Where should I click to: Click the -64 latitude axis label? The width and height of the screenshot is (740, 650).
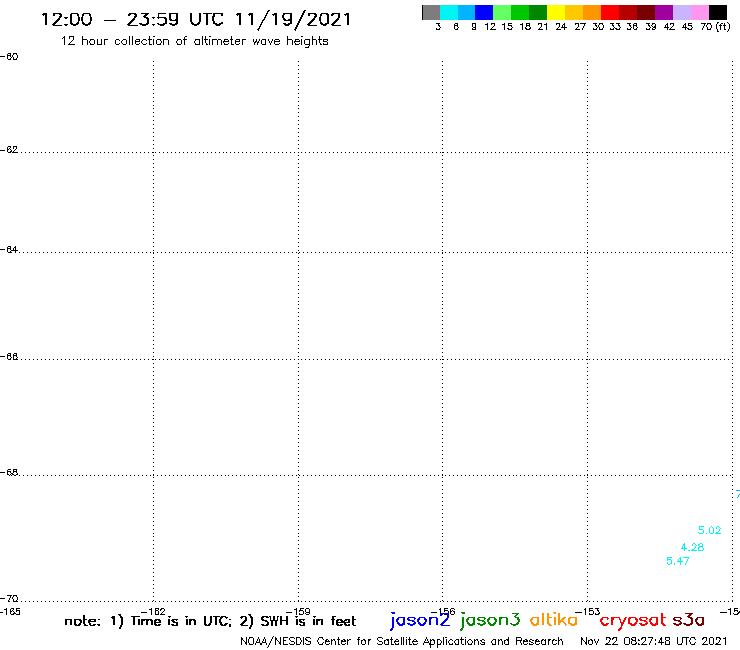pos(9,249)
